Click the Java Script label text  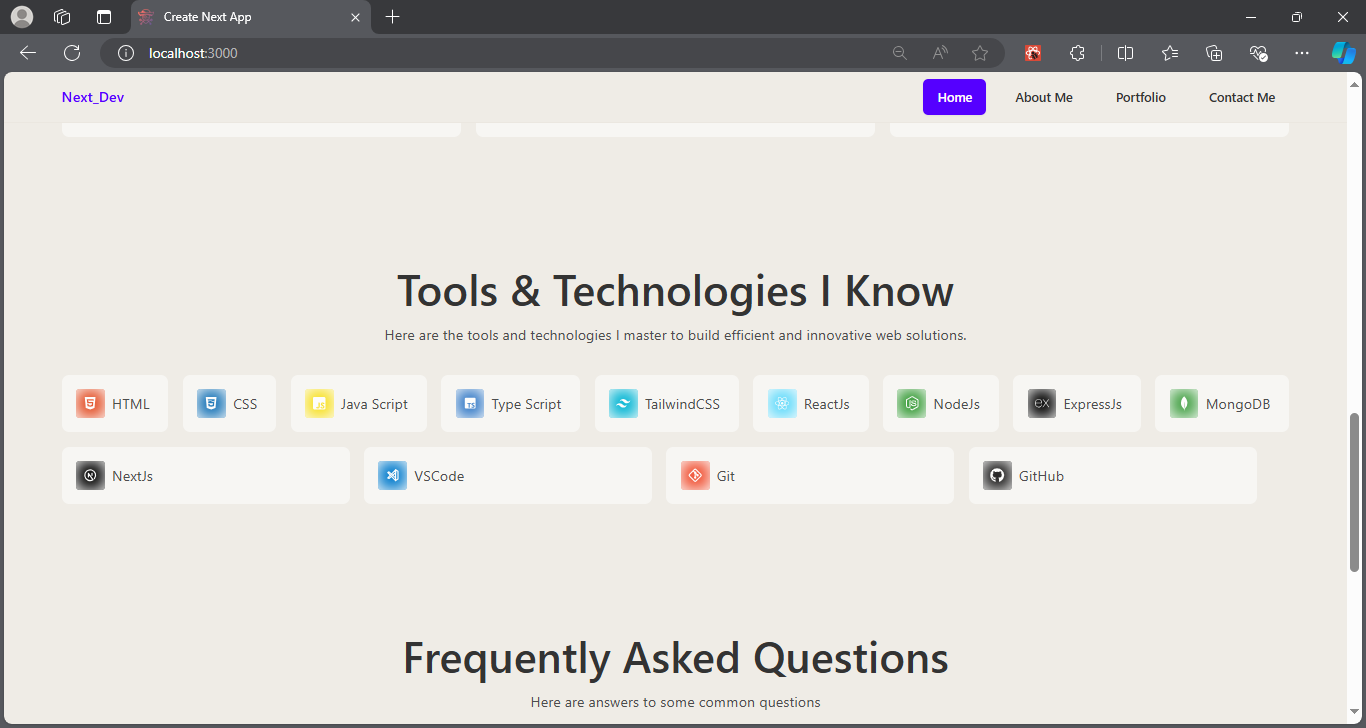pyautogui.click(x=374, y=404)
